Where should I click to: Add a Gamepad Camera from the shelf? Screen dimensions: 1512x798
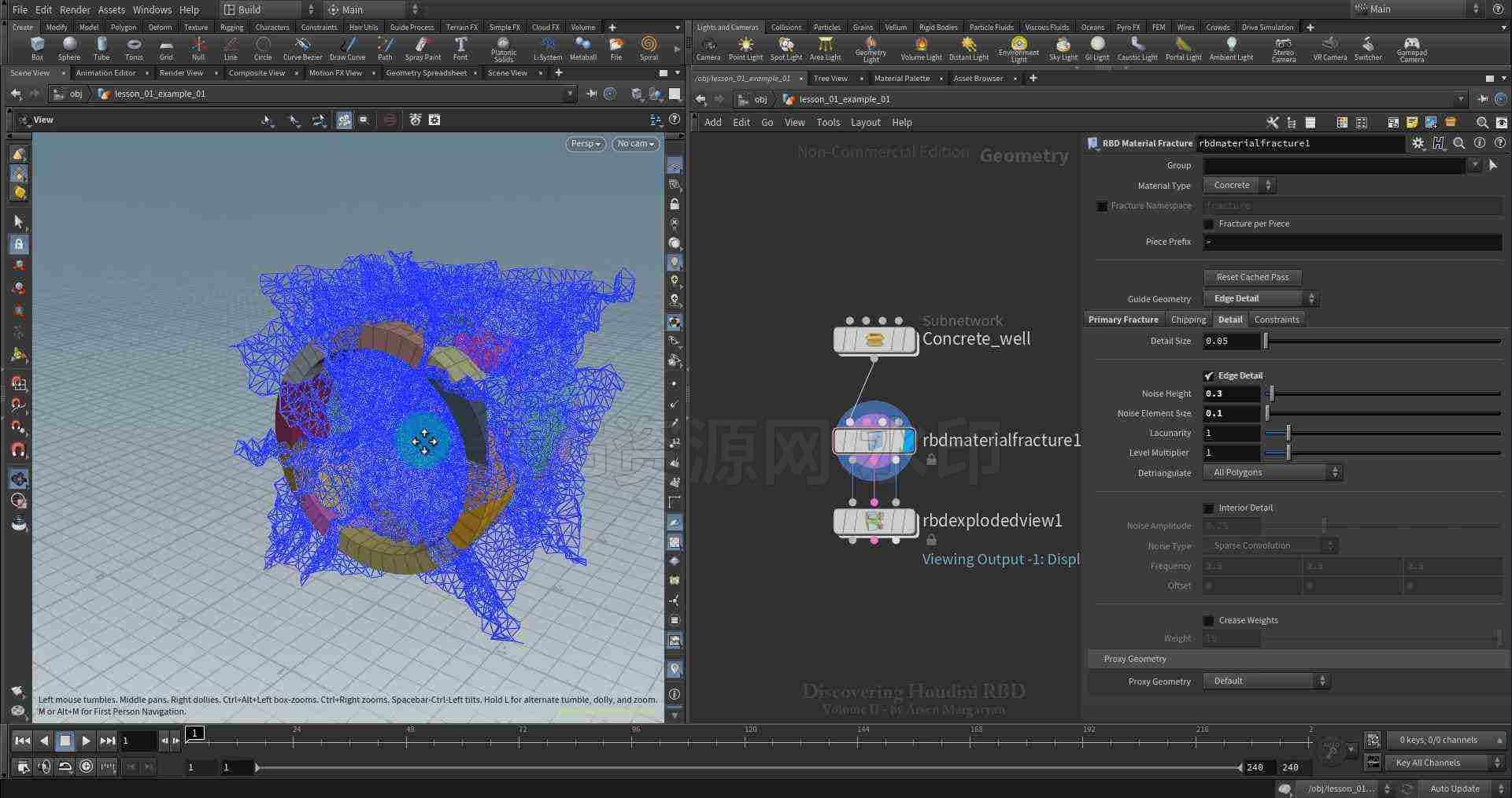1411,49
